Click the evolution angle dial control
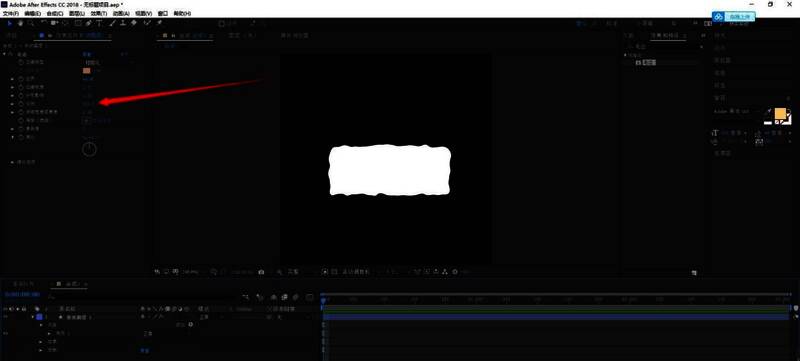 [x=89, y=149]
